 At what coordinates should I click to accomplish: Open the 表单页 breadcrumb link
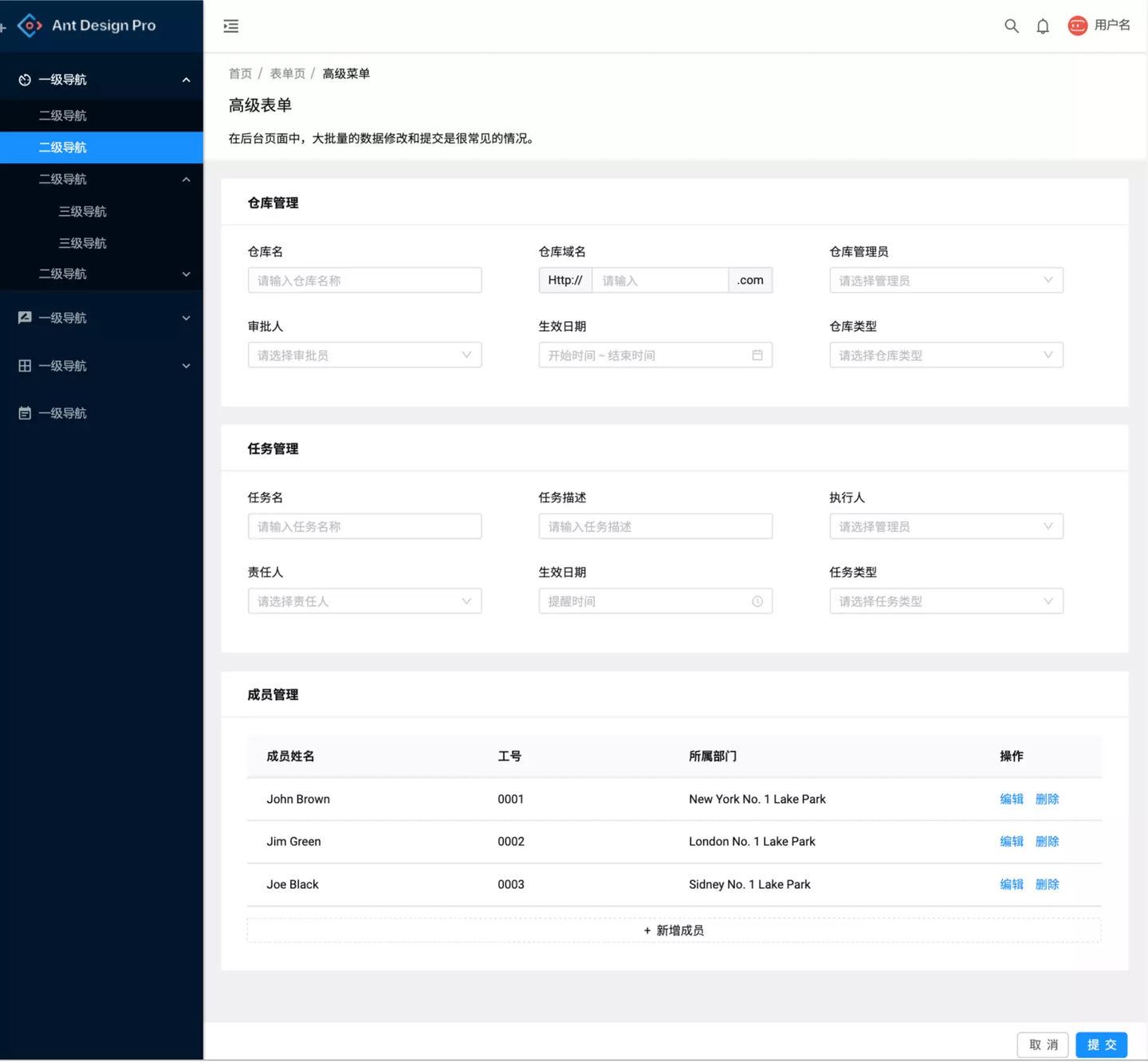(288, 73)
